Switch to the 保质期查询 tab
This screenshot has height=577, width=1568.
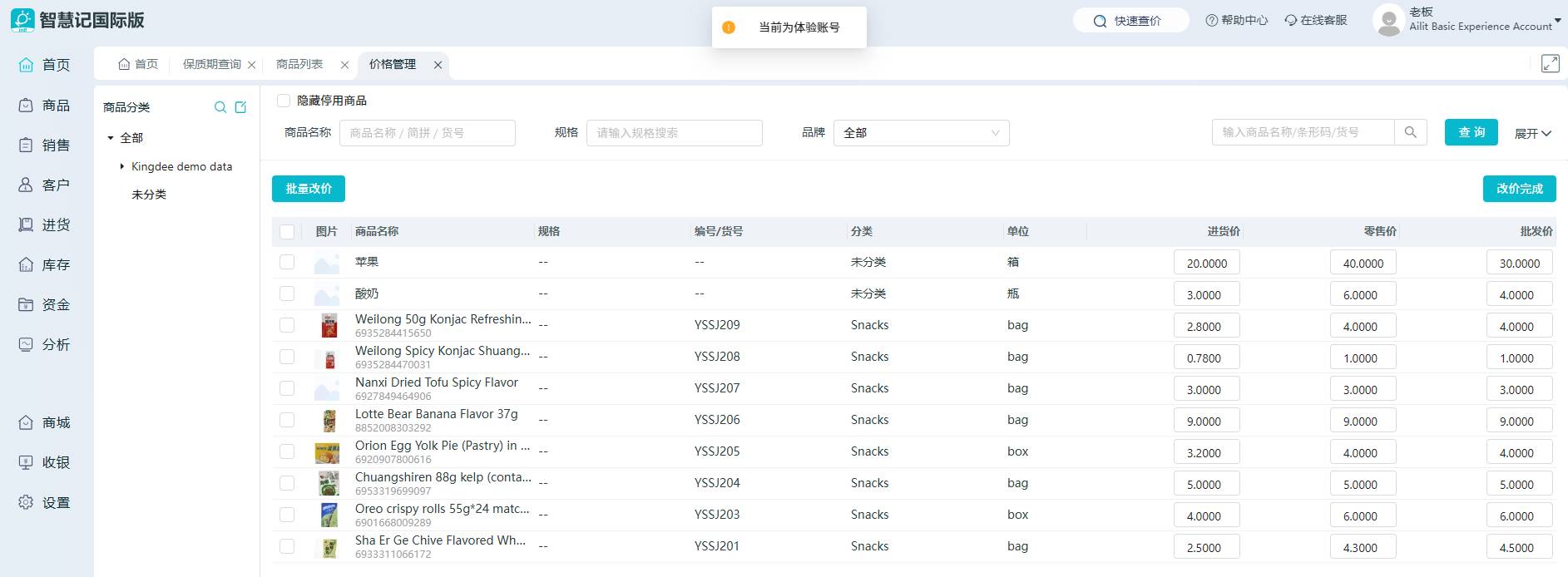[x=211, y=64]
